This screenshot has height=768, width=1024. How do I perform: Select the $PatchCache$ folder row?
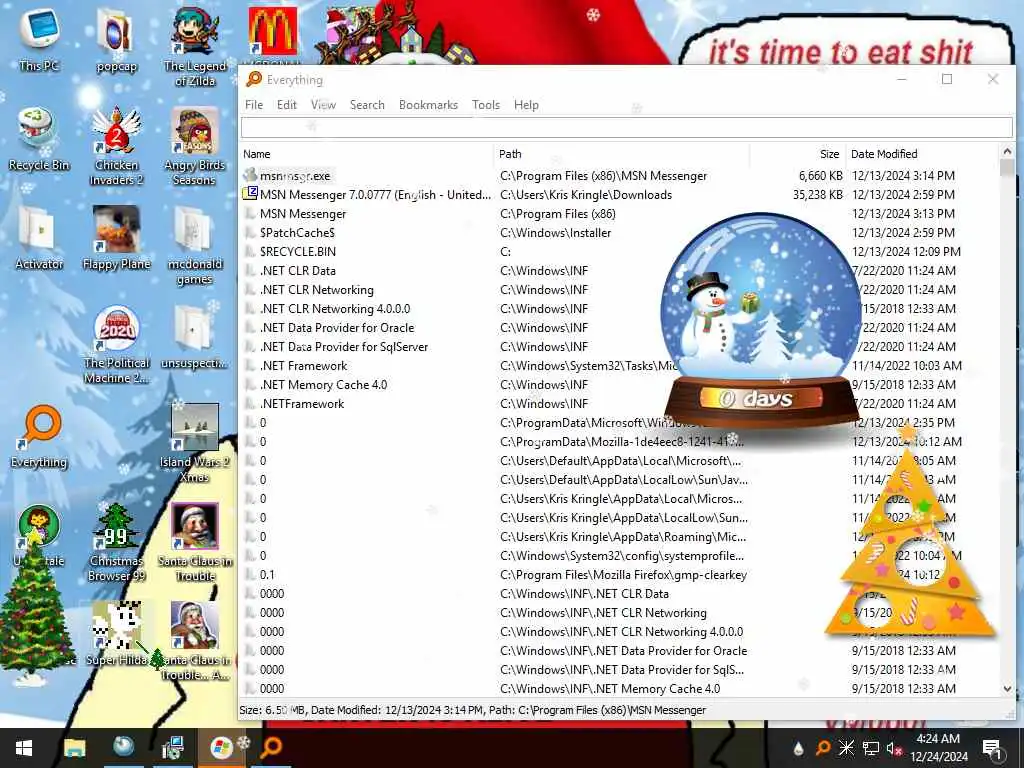pyautogui.click(x=620, y=232)
